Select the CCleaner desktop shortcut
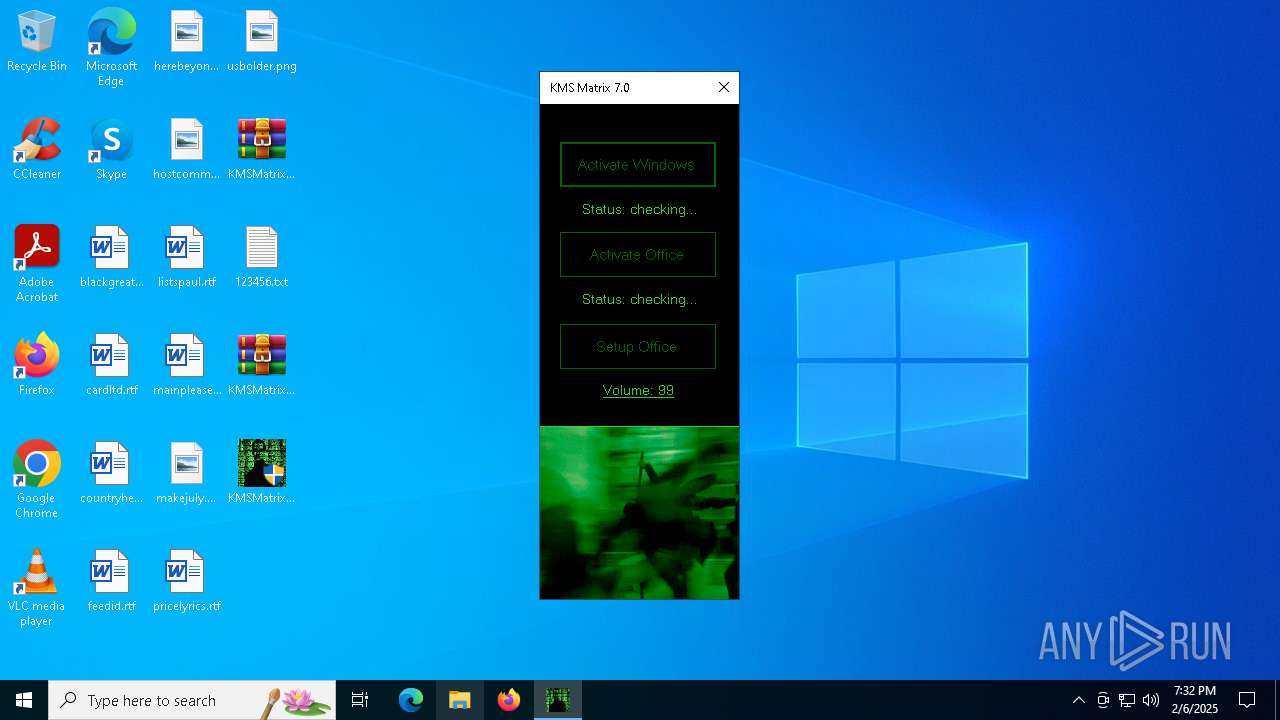This screenshot has height=720, width=1280. coord(37,150)
